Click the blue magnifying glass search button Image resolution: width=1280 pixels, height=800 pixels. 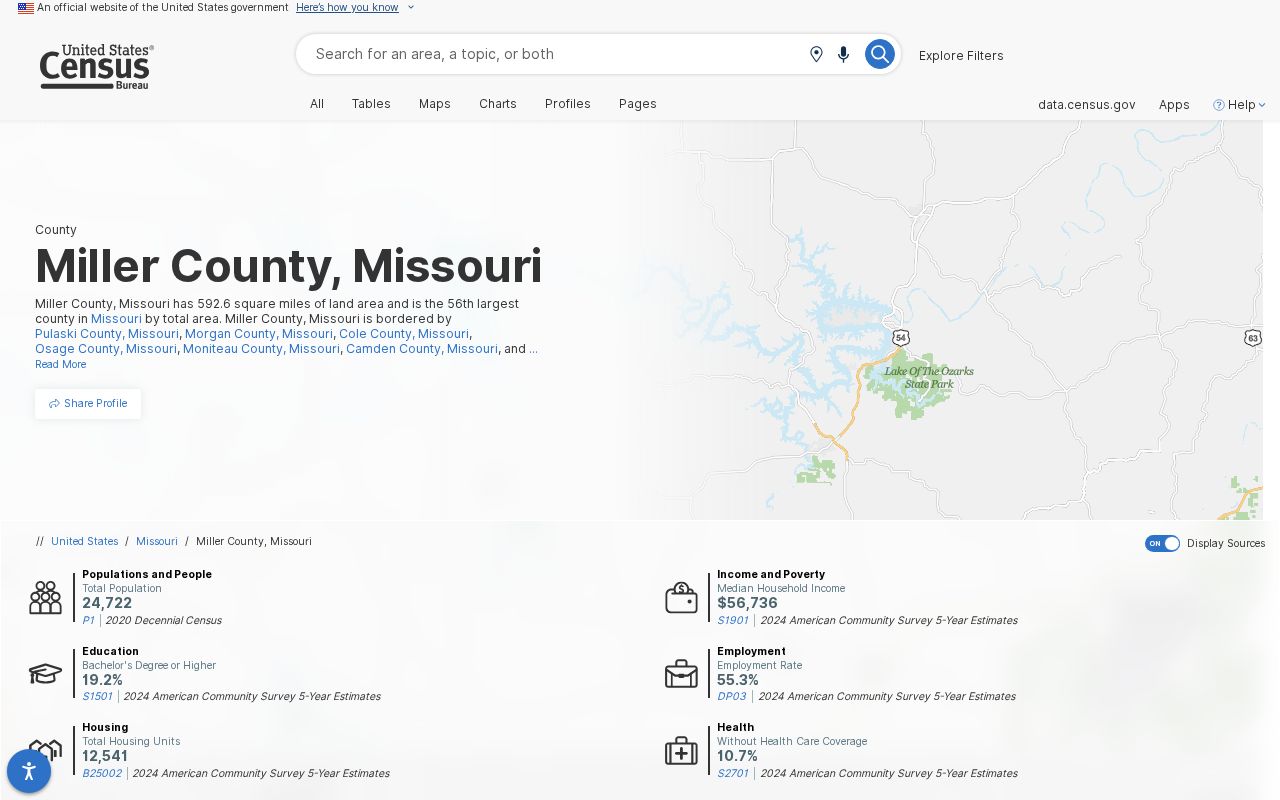(879, 54)
